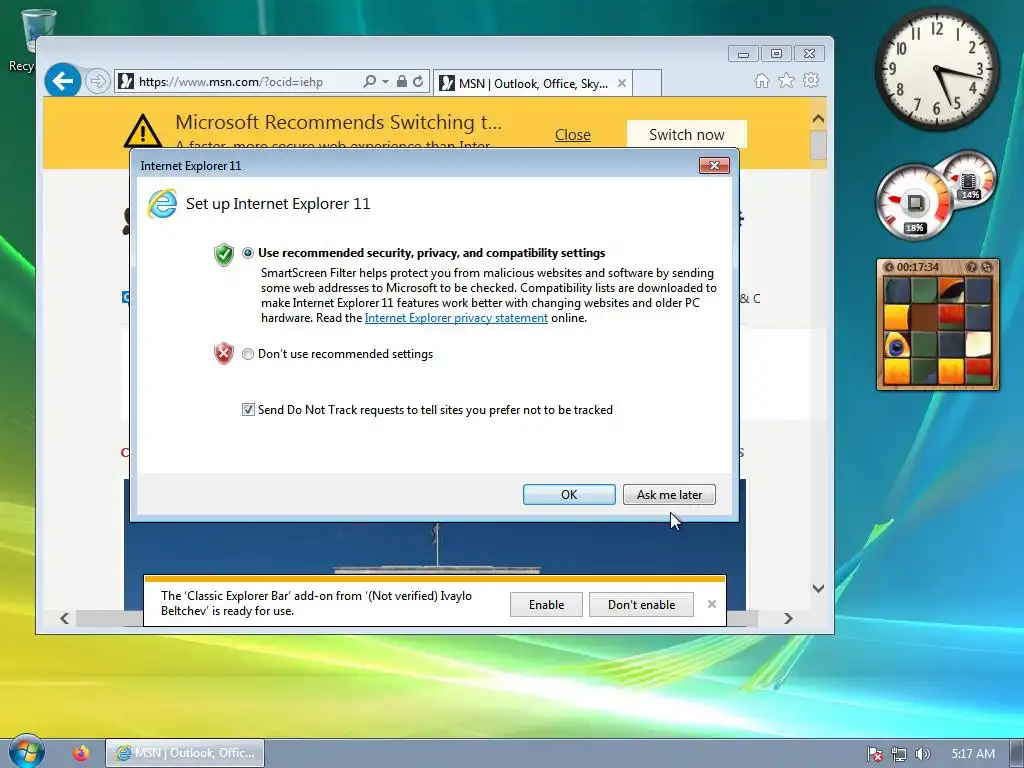Click the green shield icon
Screen dimensions: 1024x768
[224, 254]
